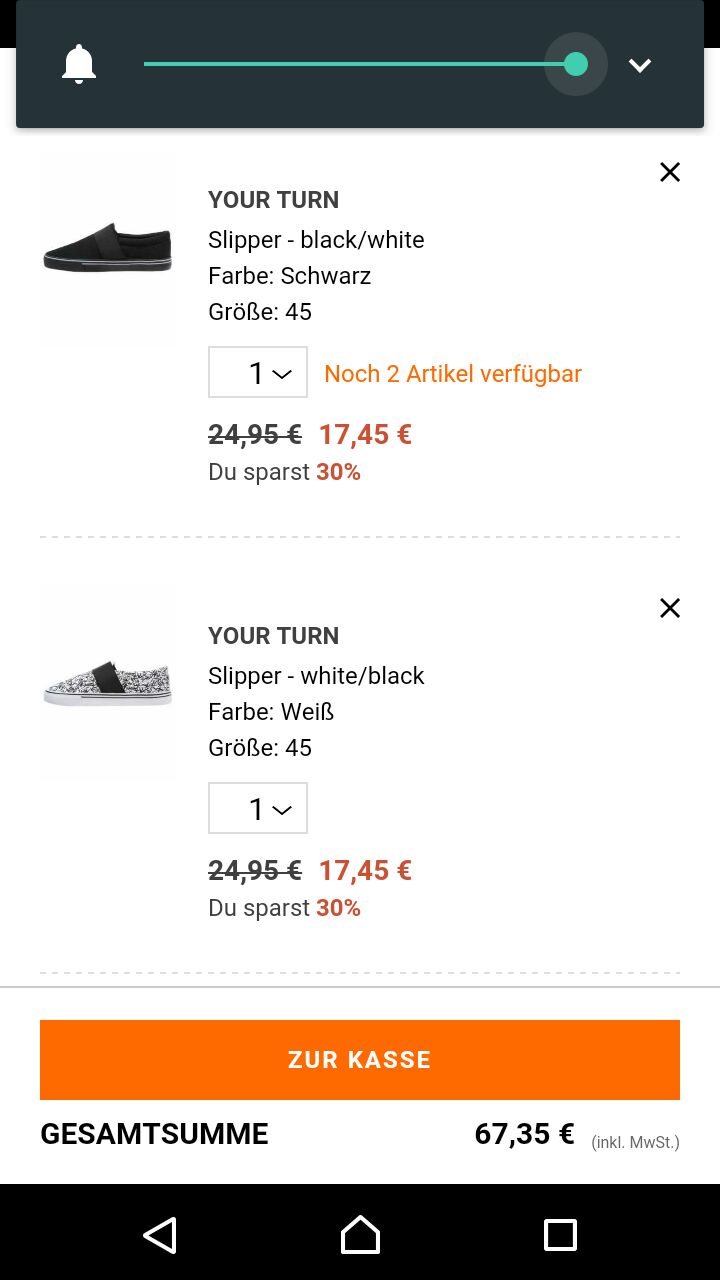The image size is (720, 1280).
Task: Open the black slipper product image
Action: pos(108,250)
